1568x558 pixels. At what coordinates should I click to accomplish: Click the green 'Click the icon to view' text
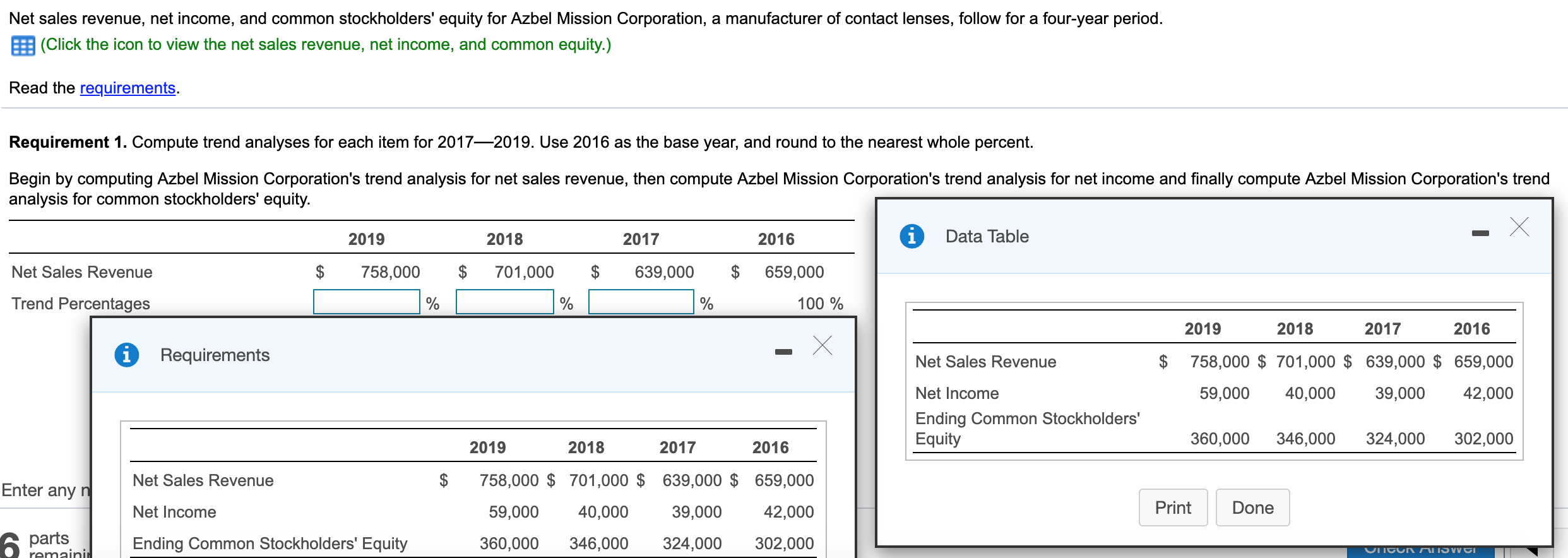326,45
